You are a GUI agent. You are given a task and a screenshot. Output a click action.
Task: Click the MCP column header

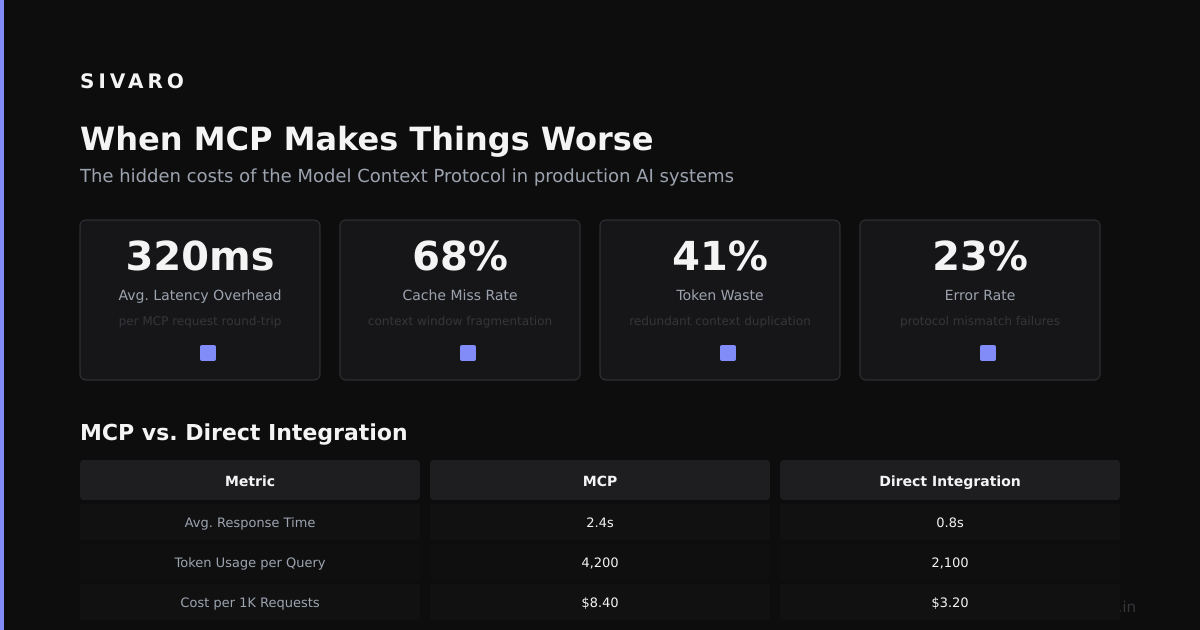tap(600, 481)
